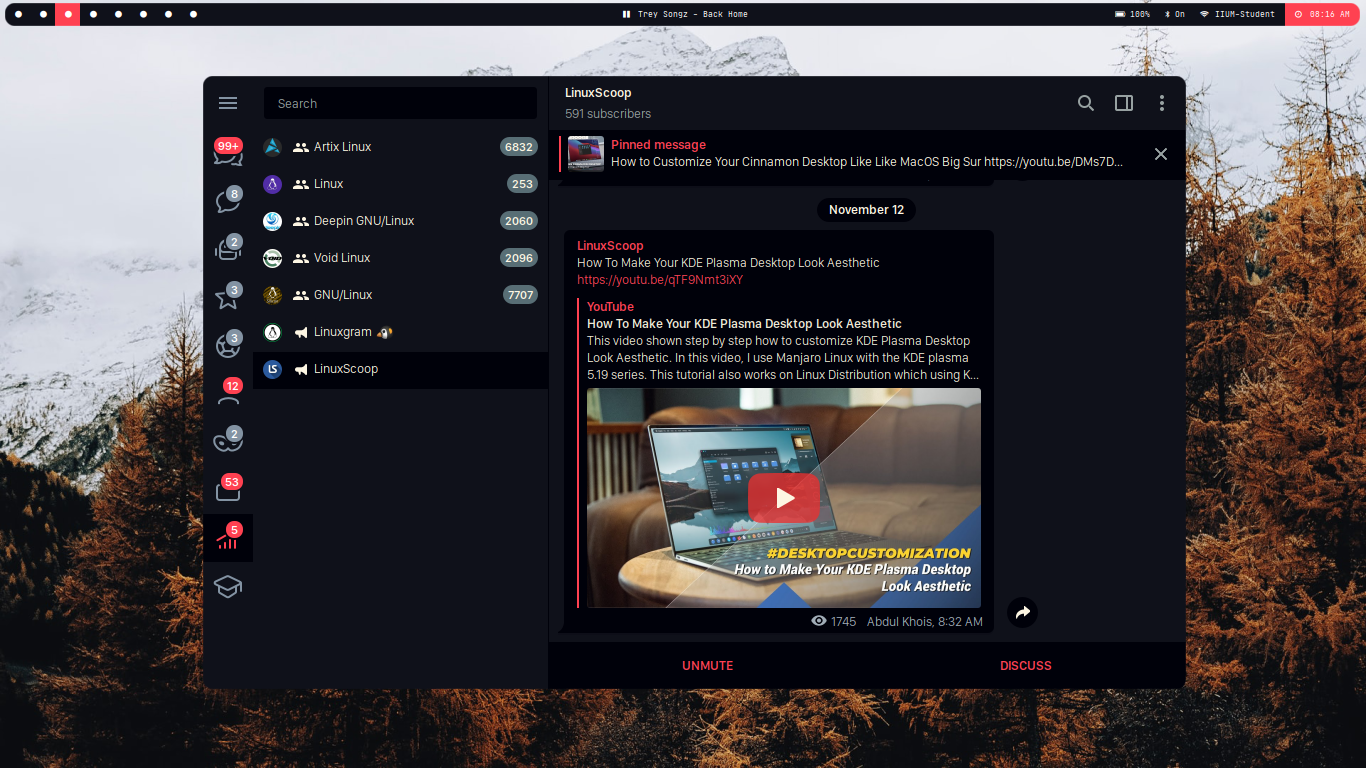
Task: Select the star folder in the sidebar
Action: click(228, 297)
